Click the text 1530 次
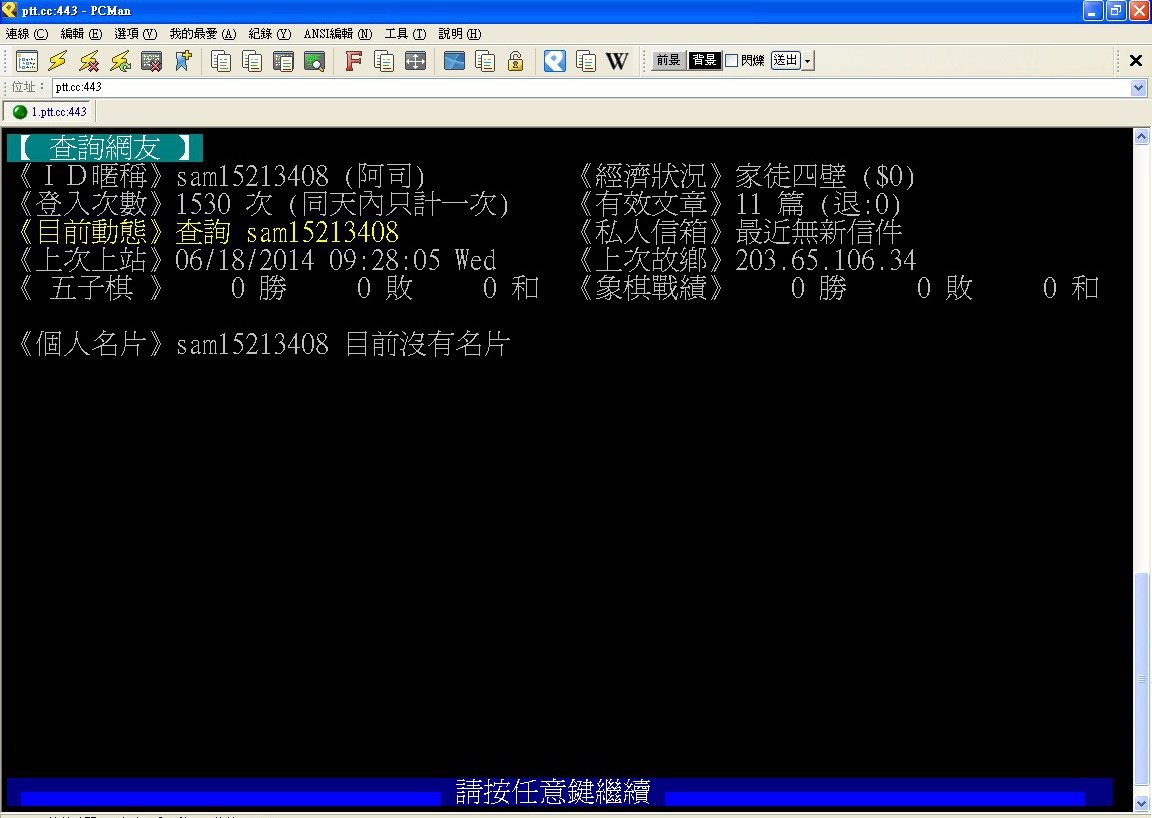The height and width of the screenshot is (818, 1152). tap(224, 204)
